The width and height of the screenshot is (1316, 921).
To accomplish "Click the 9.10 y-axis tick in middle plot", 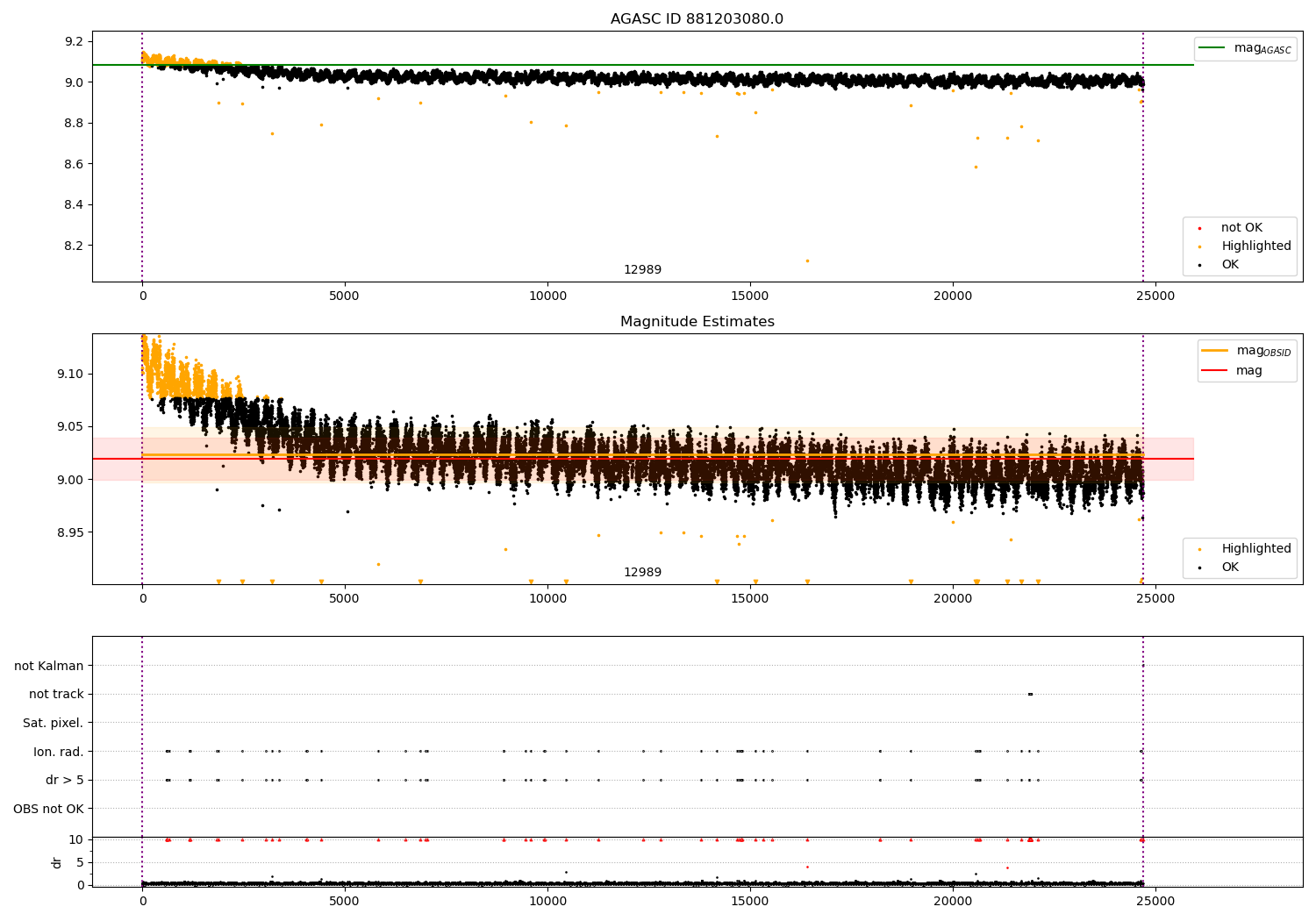I will pyautogui.click(x=71, y=374).
